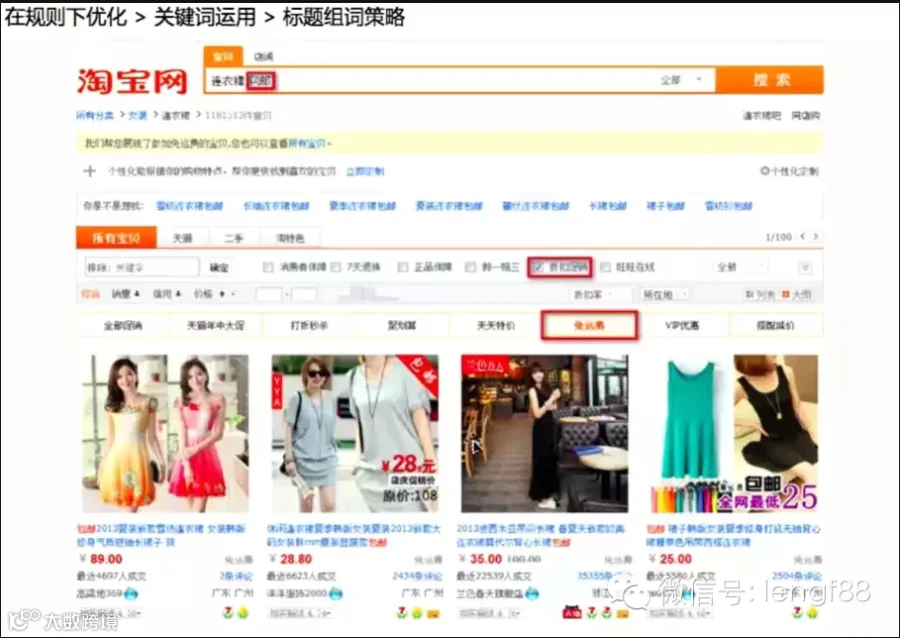Open the discount rate (折扣率) dropdown
Image resolution: width=900 pixels, height=638 pixels.
(602, 294)
